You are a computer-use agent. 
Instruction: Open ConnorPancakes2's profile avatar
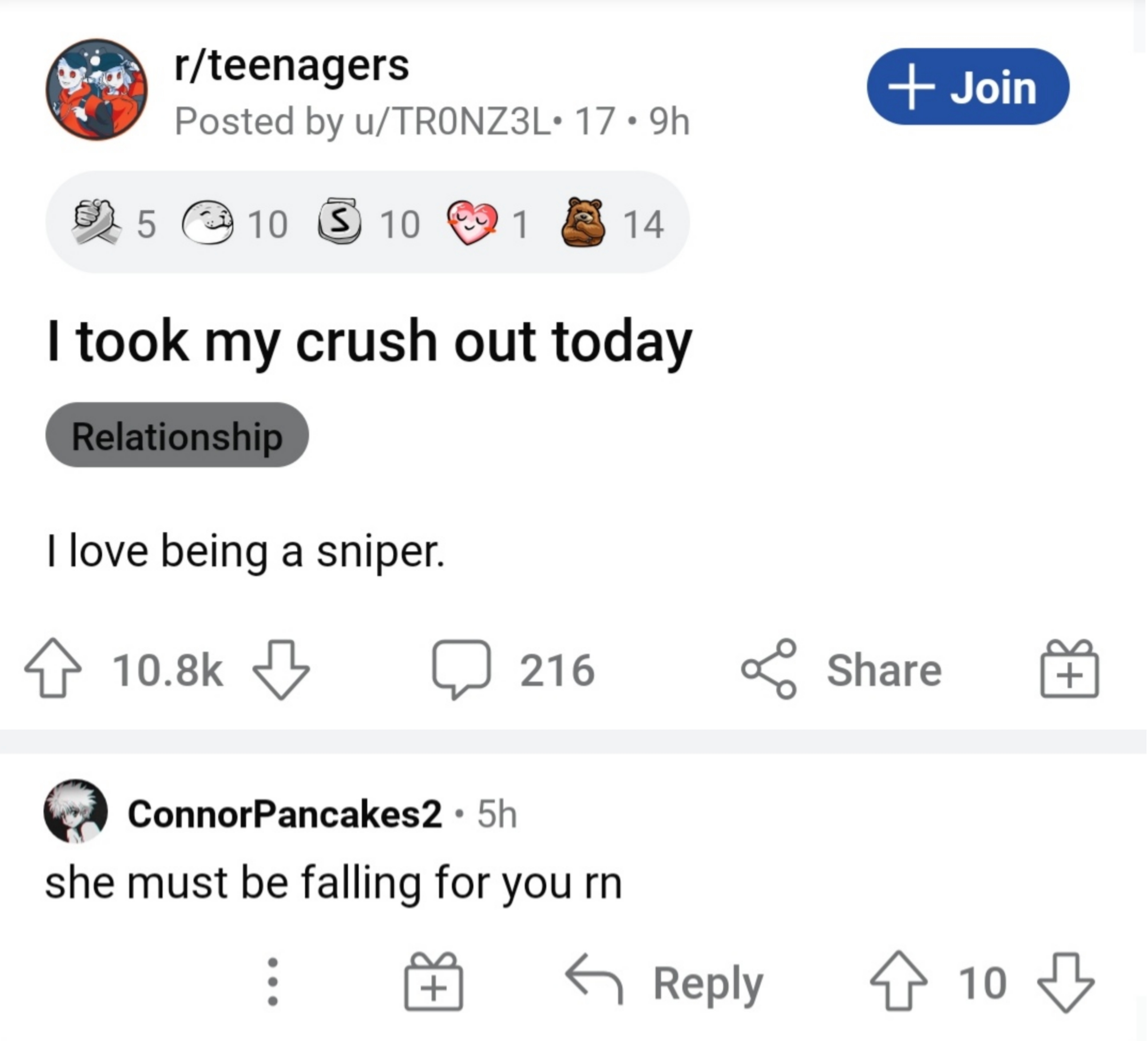[76, 810]
